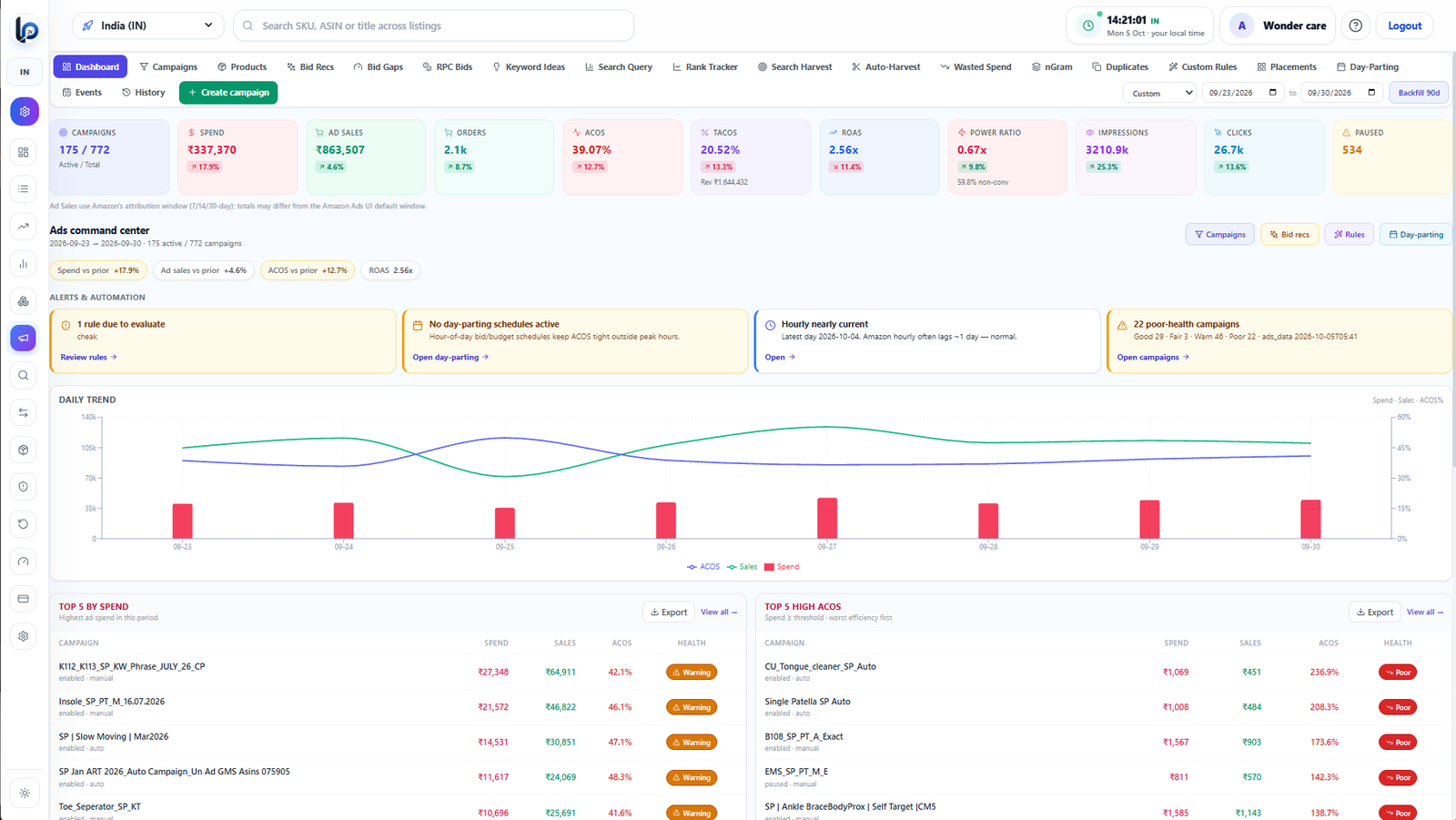
Task: Click the swap arrows icon in sidebar
Action: click(x=24, y=412)
